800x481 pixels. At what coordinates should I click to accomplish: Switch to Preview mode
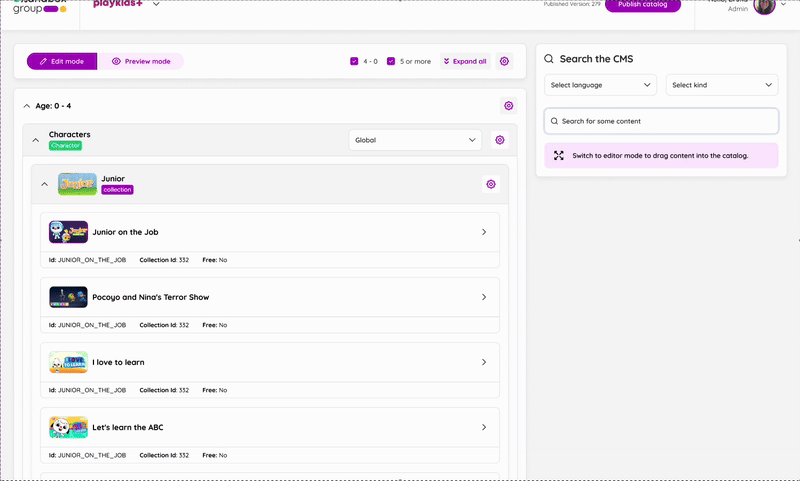[141, 61]
